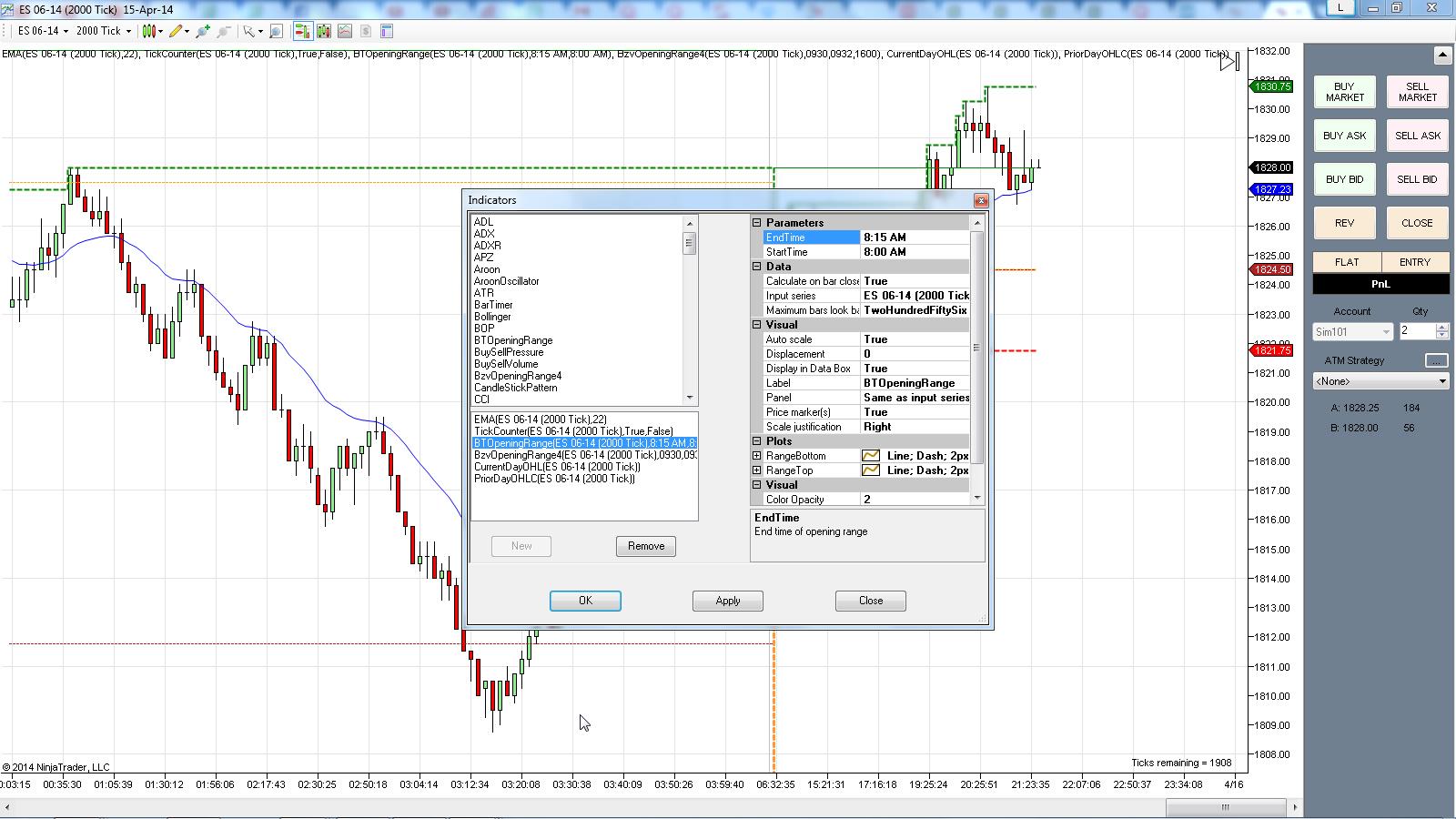Screen dimensions: 1456x819
Task: Select the drawing tools pencil icon
Action: pos(176,31)
